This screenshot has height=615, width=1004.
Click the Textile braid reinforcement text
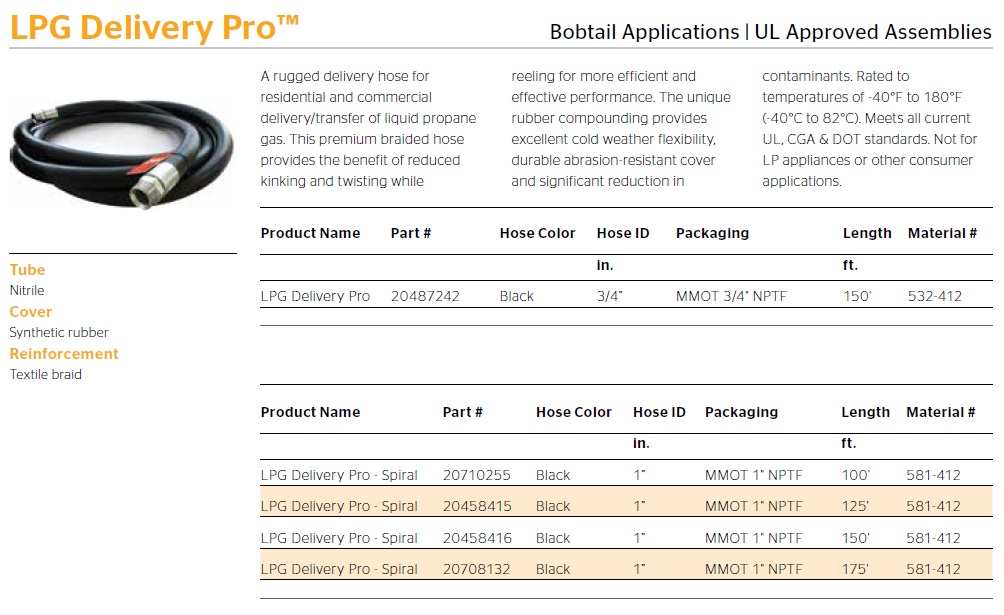coord(46,375)
